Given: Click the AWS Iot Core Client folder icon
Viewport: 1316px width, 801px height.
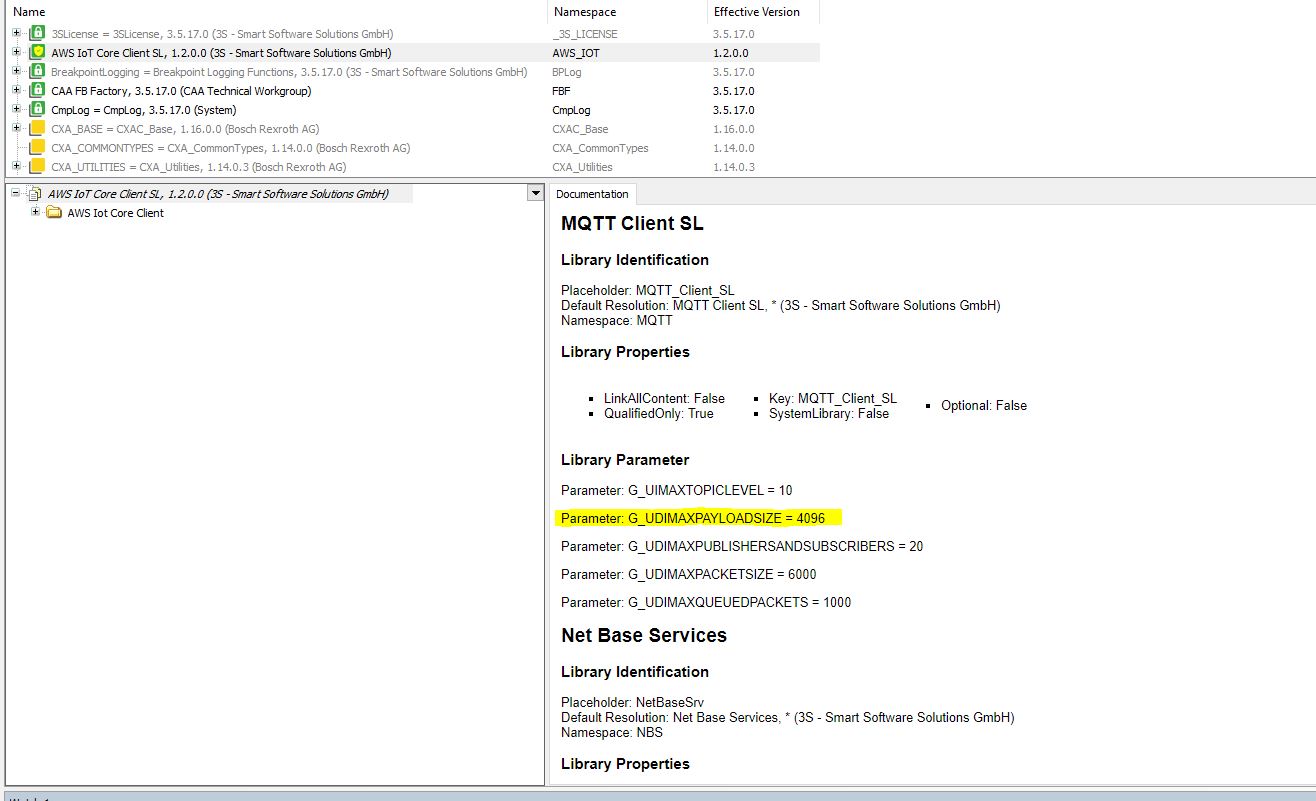Looking at the screenshot, I should (54, 213).
